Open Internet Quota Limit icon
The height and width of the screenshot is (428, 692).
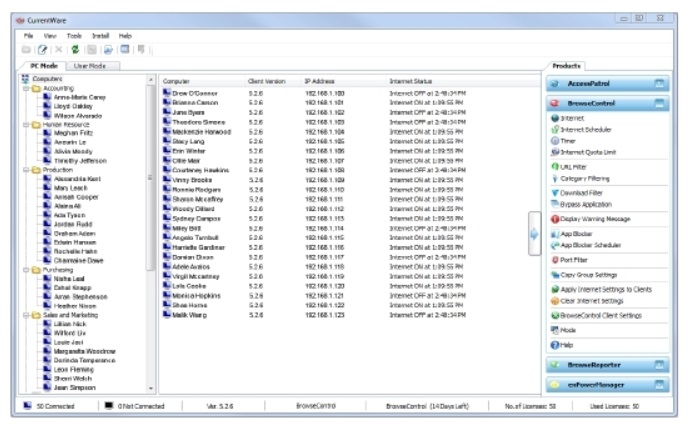pyautogui.click(x=555, y=152)
